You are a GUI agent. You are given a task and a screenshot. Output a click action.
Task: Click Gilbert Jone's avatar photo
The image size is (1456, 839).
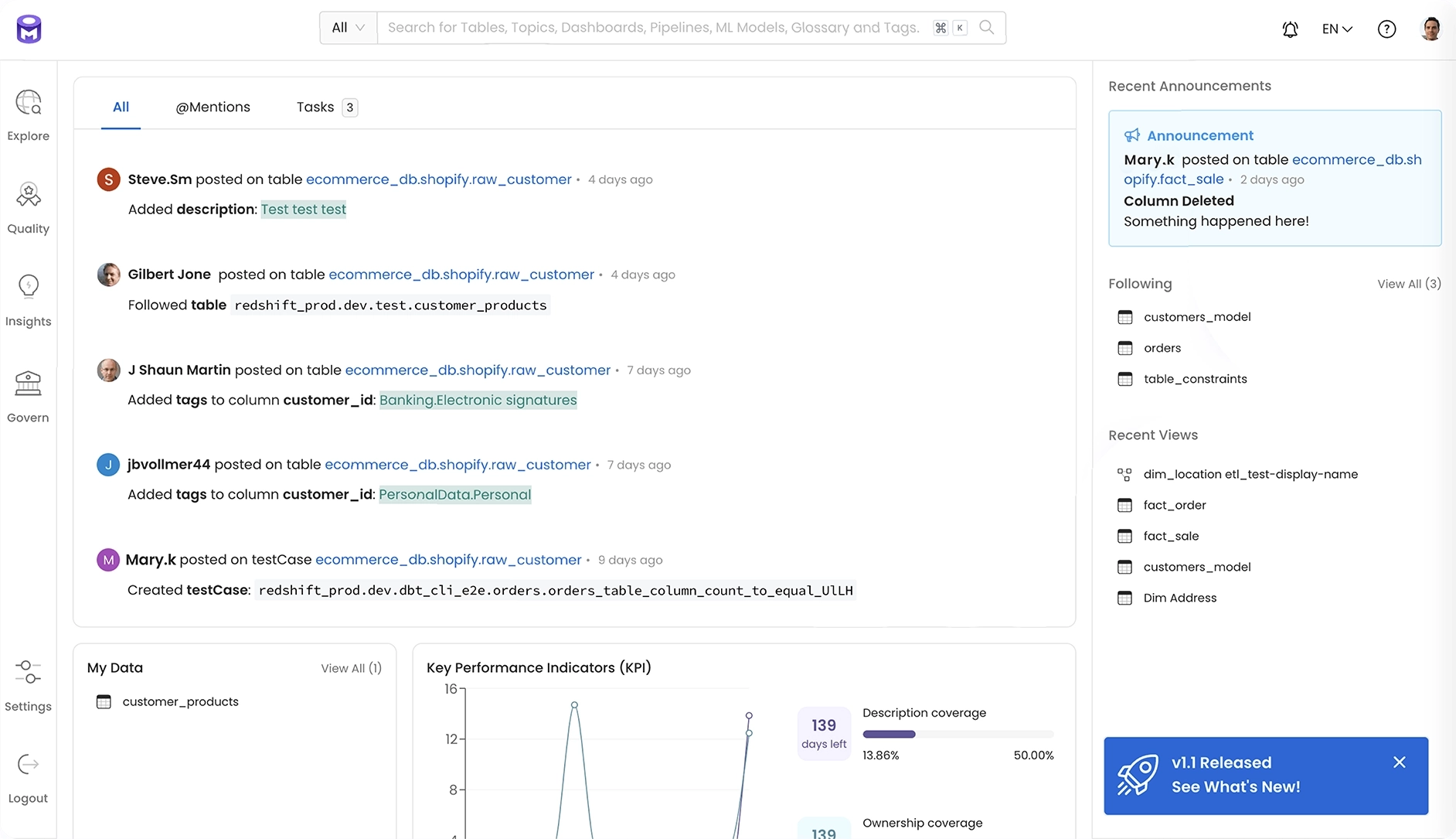point(108,275)
